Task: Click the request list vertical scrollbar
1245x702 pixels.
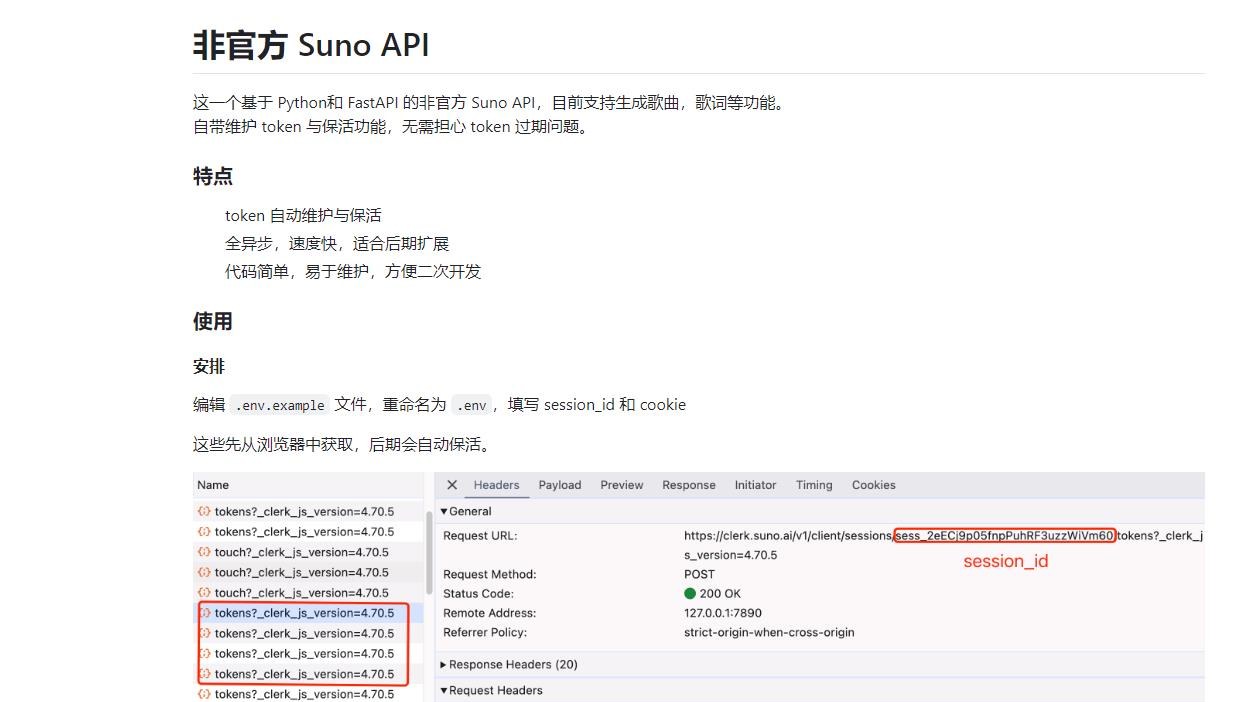Action: (x=430, y=553)
